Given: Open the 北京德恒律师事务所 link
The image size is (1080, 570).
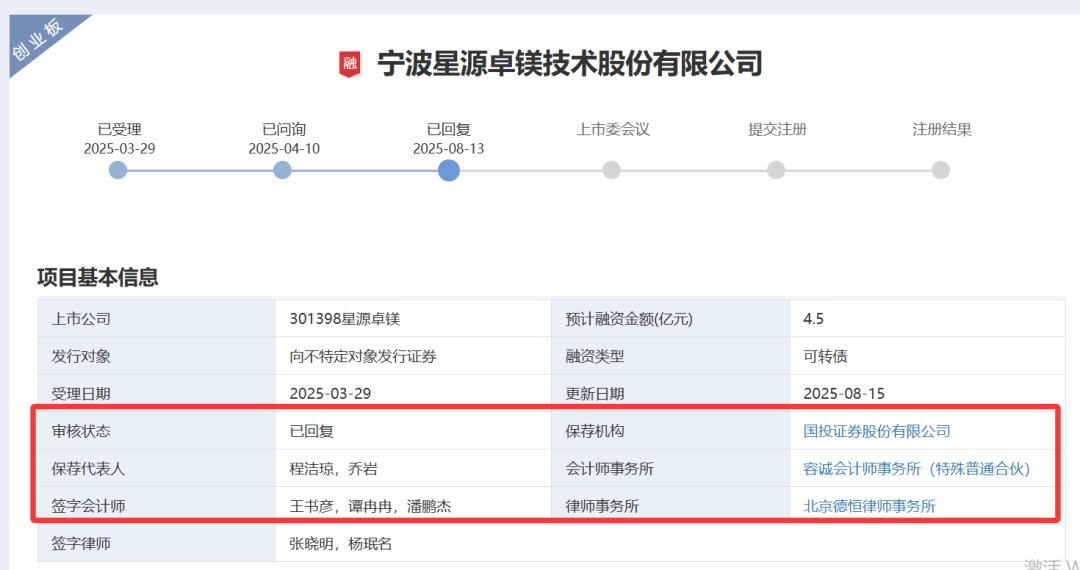Looking at the screenshot, I should click(869, 506).
